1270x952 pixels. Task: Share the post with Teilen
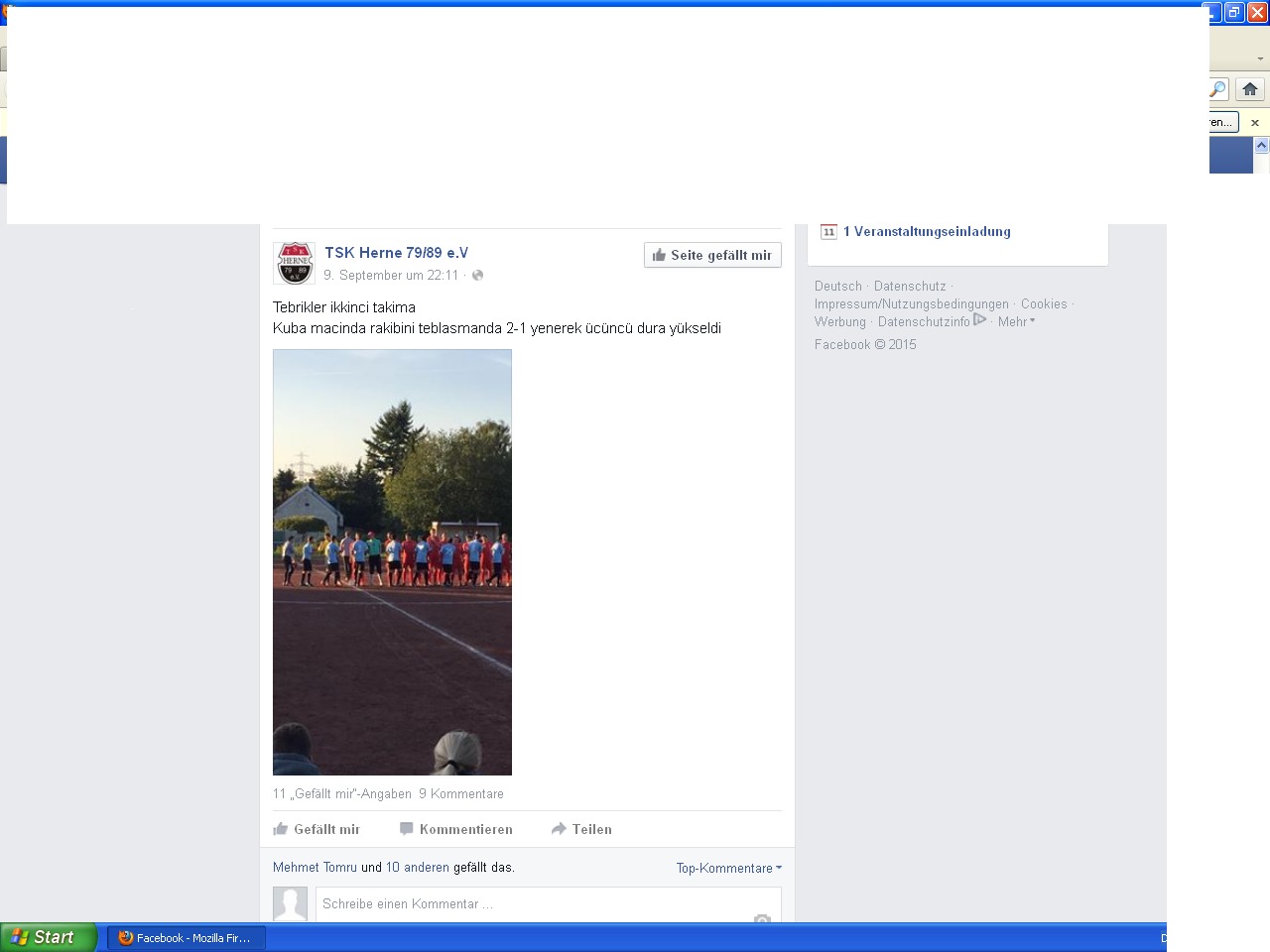pyautogui.click(x=581, y=829)
